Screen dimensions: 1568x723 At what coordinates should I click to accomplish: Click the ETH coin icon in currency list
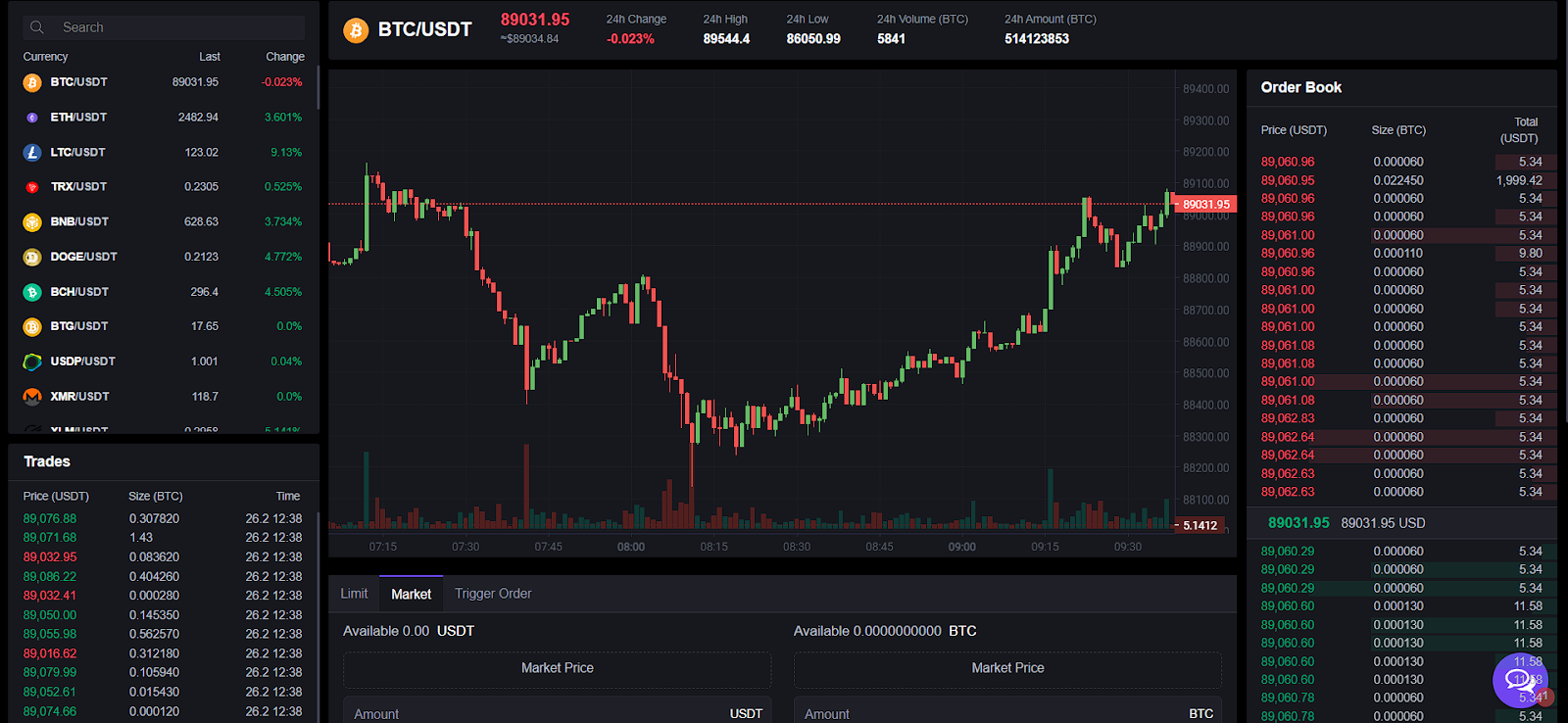(32, 118)
